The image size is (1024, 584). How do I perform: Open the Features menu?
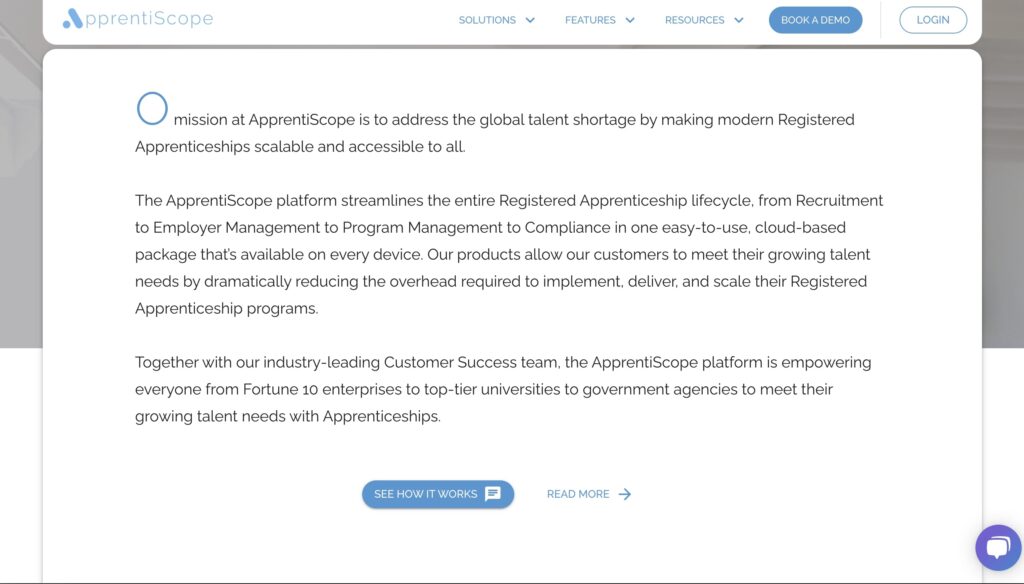590,20
